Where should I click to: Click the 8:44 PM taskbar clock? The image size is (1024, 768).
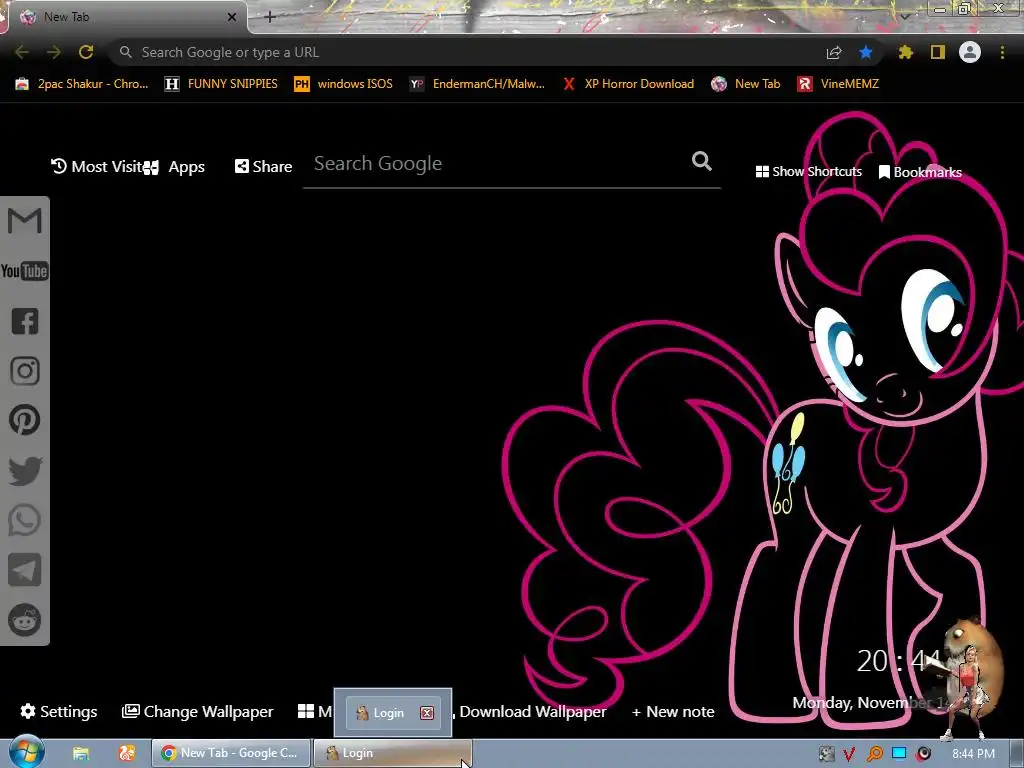click(973, 754)
